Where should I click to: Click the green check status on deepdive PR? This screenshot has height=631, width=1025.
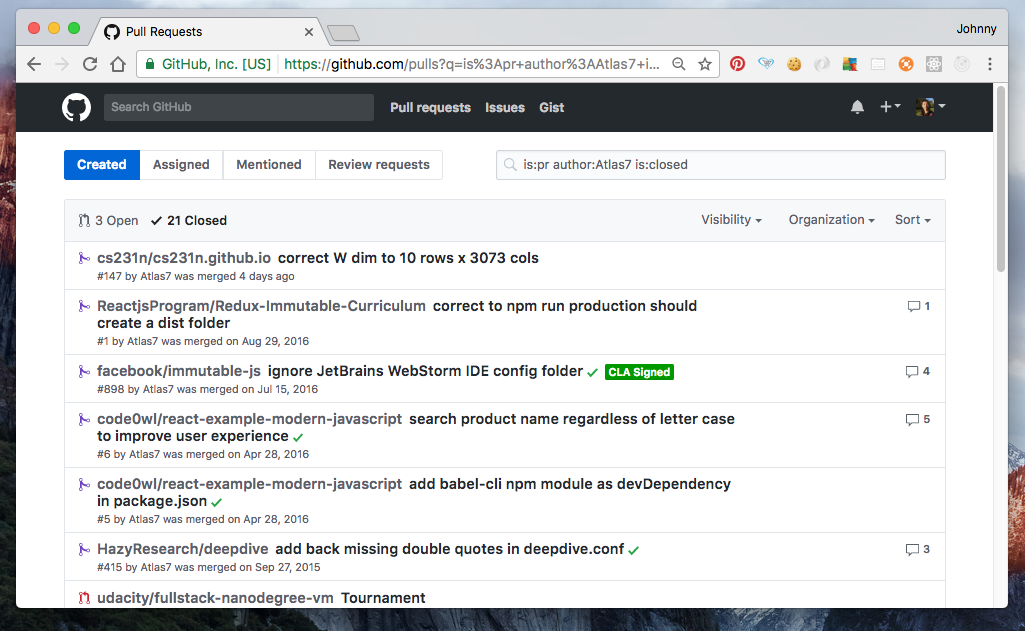click(633, 551)
